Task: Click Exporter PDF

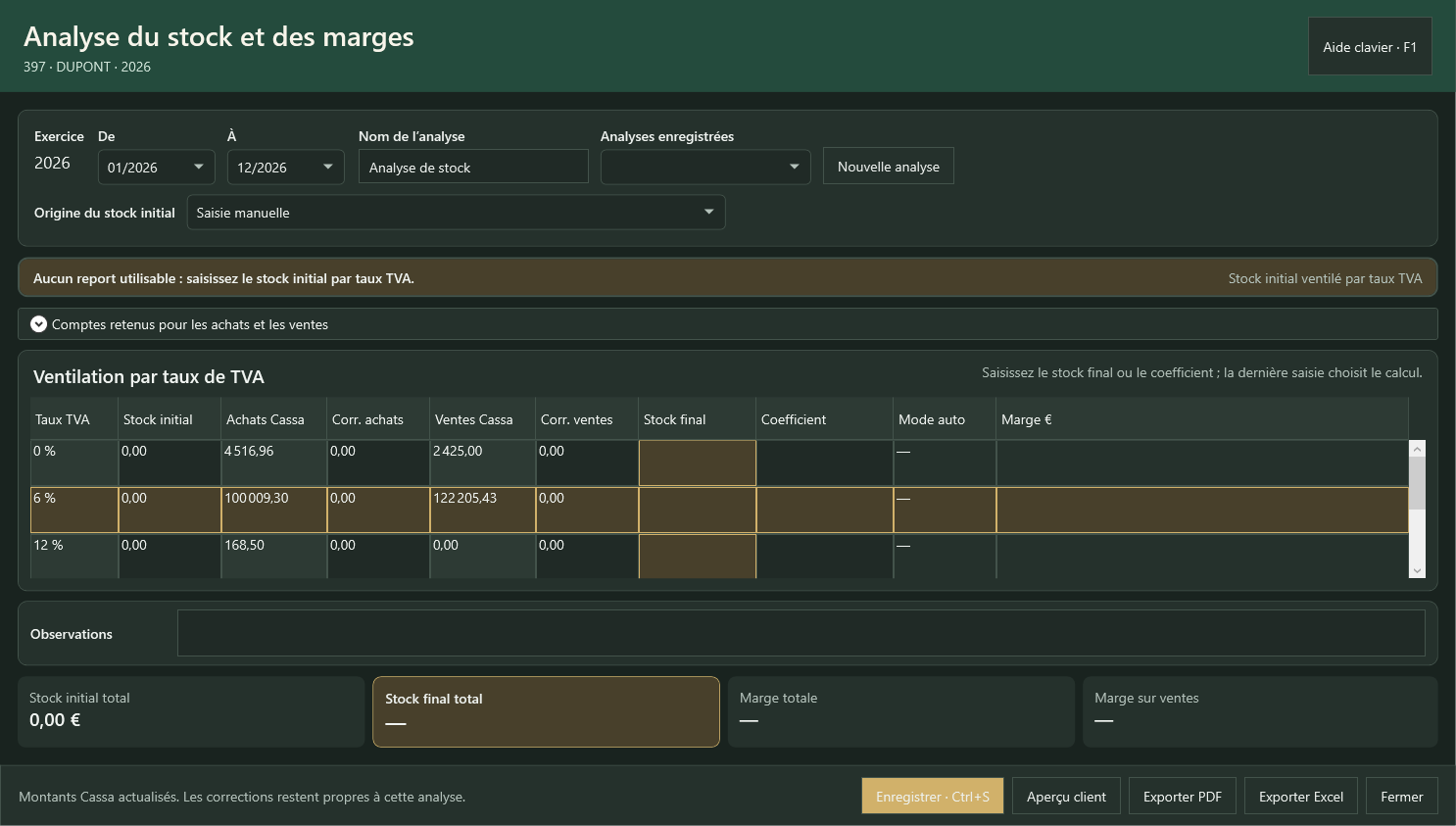Action: point(1183,797)
